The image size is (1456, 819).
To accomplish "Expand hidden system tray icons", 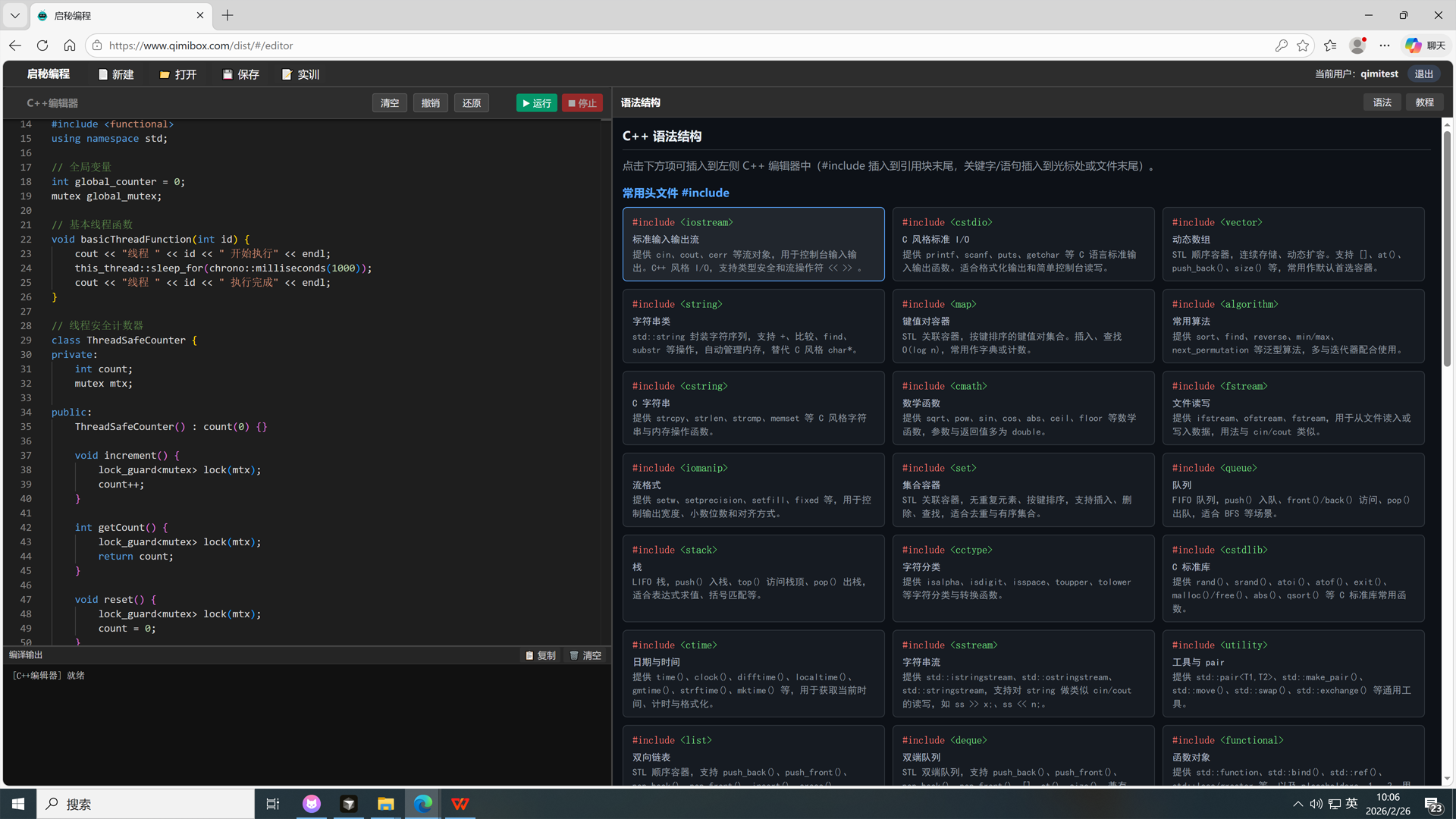I will pyautogui.click(x=1298, y=804).
